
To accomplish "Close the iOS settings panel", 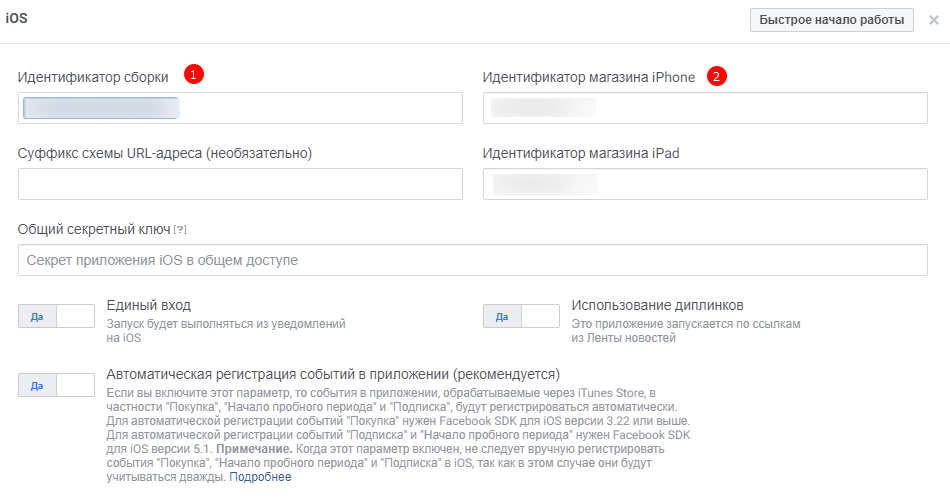I will coord(933,20).
